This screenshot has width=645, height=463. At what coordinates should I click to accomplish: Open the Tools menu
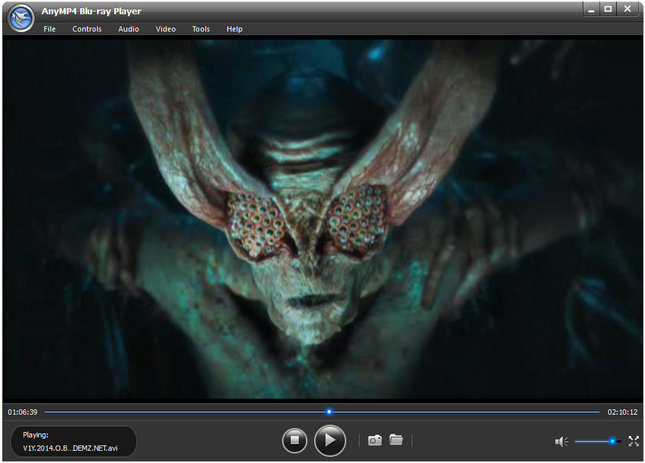point(201,29)
